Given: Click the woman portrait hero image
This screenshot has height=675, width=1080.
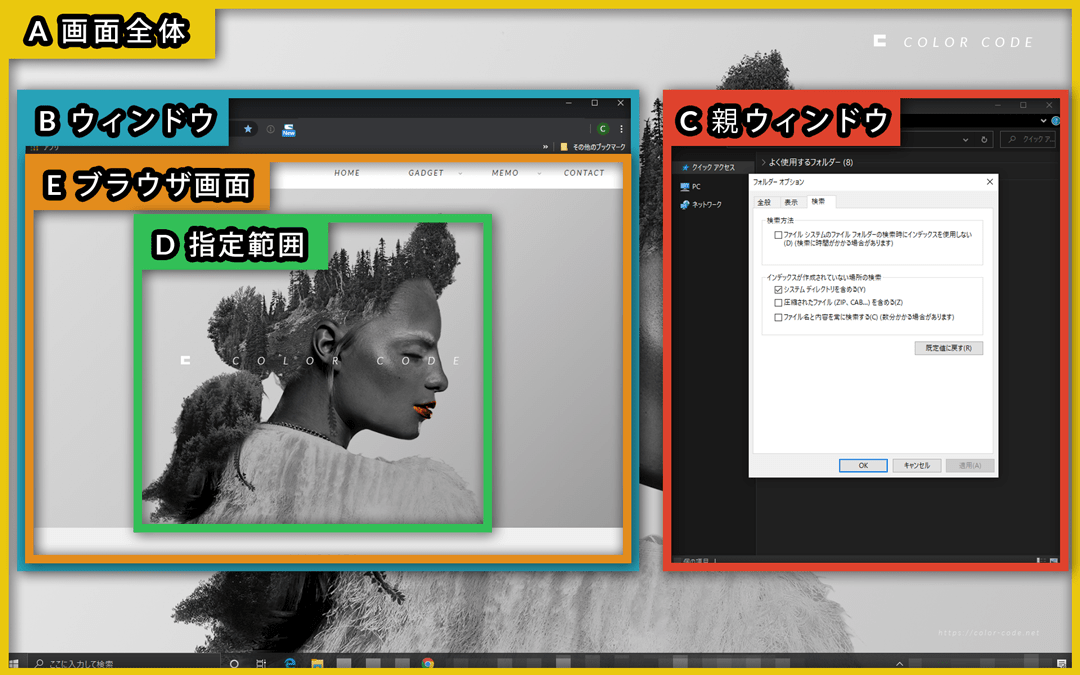Looking at the screenshot, I should [x=313, y=373].
